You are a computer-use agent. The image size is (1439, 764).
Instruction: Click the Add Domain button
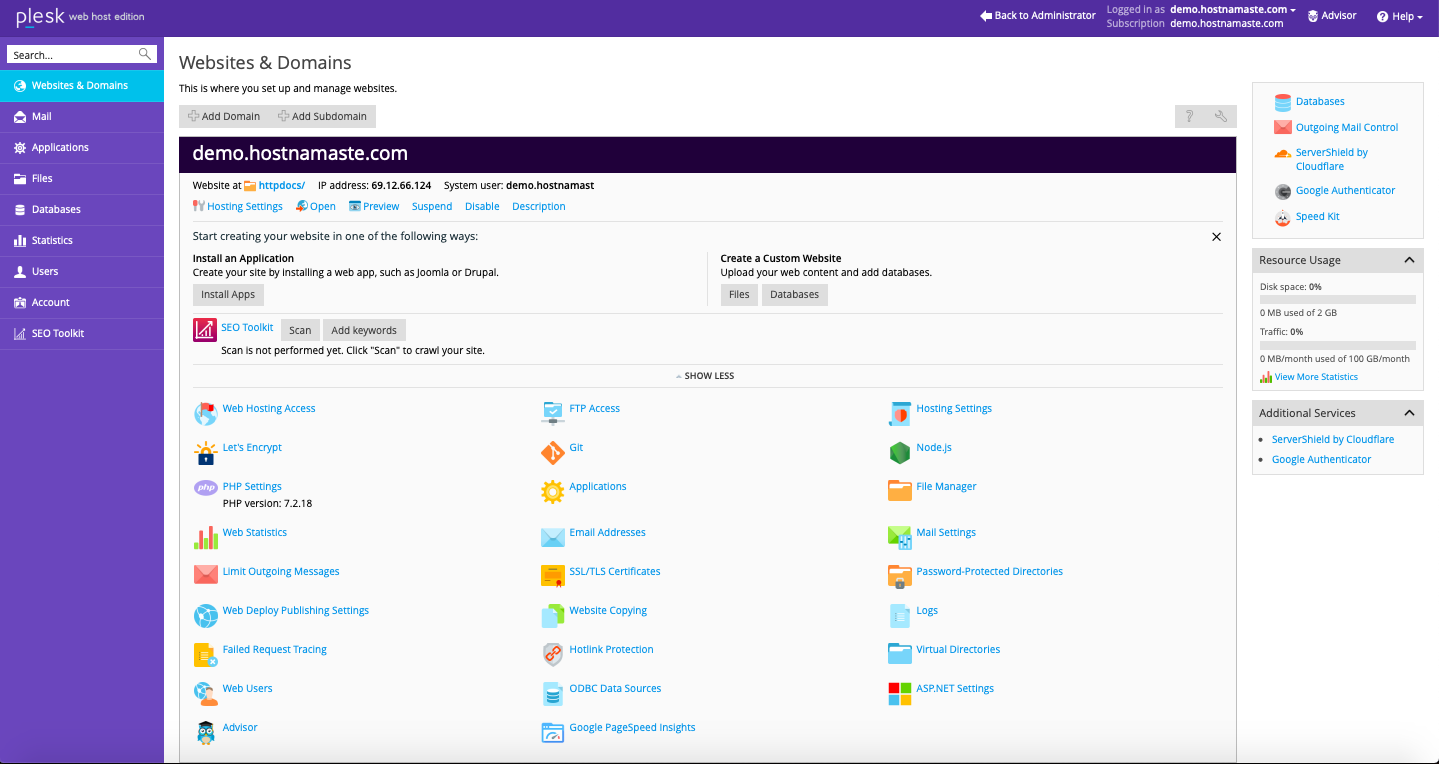point(224,116)
